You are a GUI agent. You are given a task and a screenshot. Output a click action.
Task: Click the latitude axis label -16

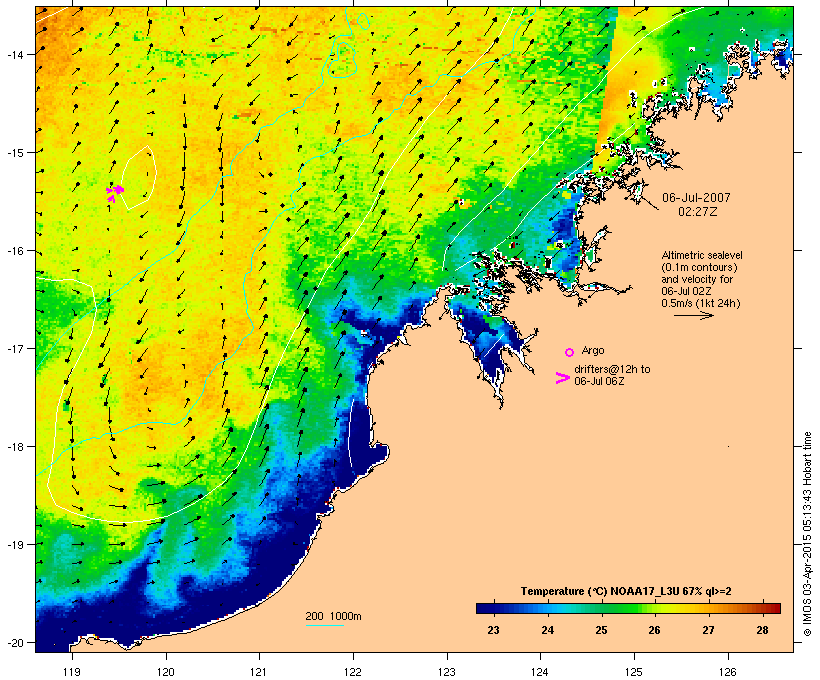(x=14, y=251)
